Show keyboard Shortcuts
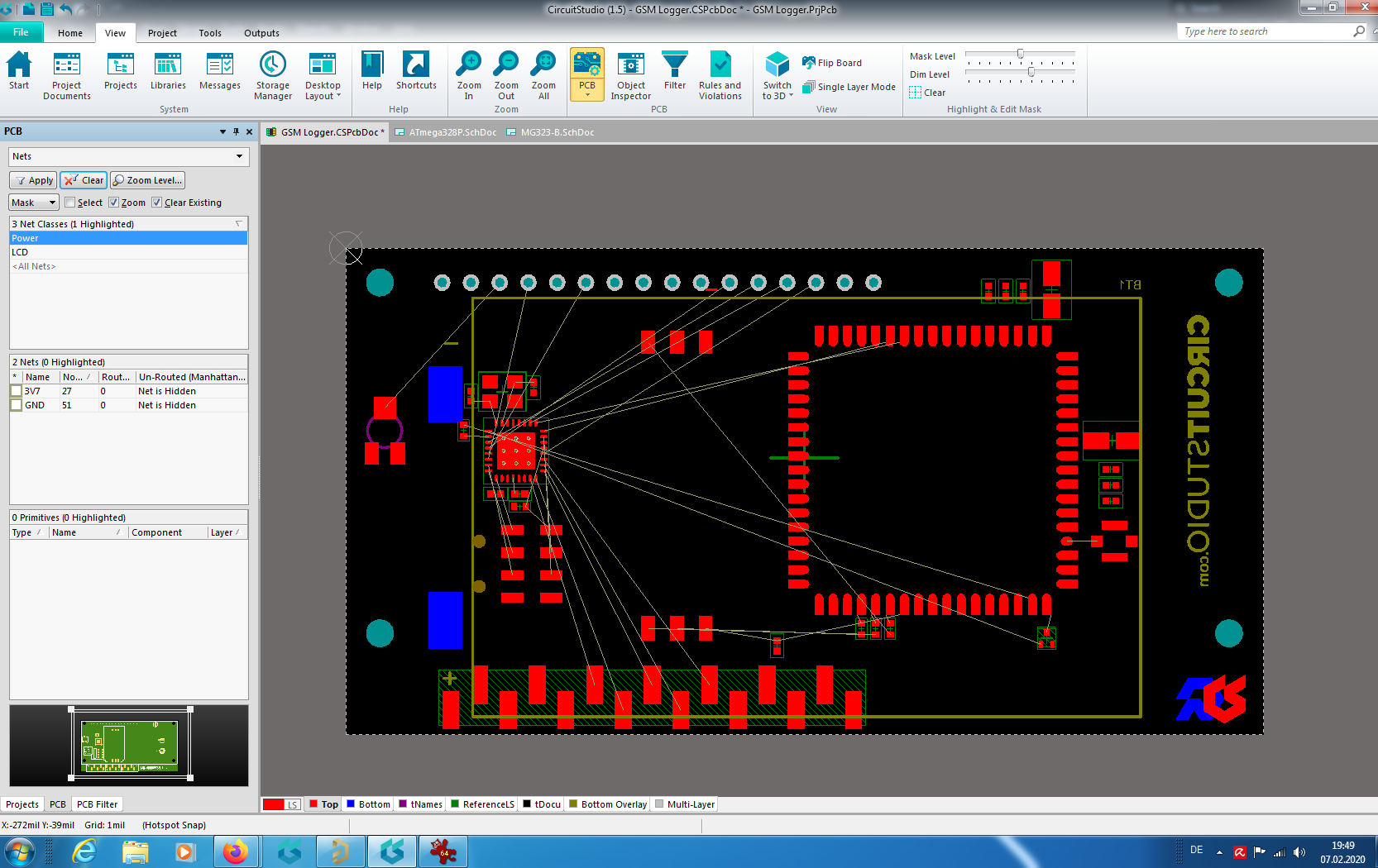Image resolution: width=1378 pixels, height=868 pixels. [416, 71]
